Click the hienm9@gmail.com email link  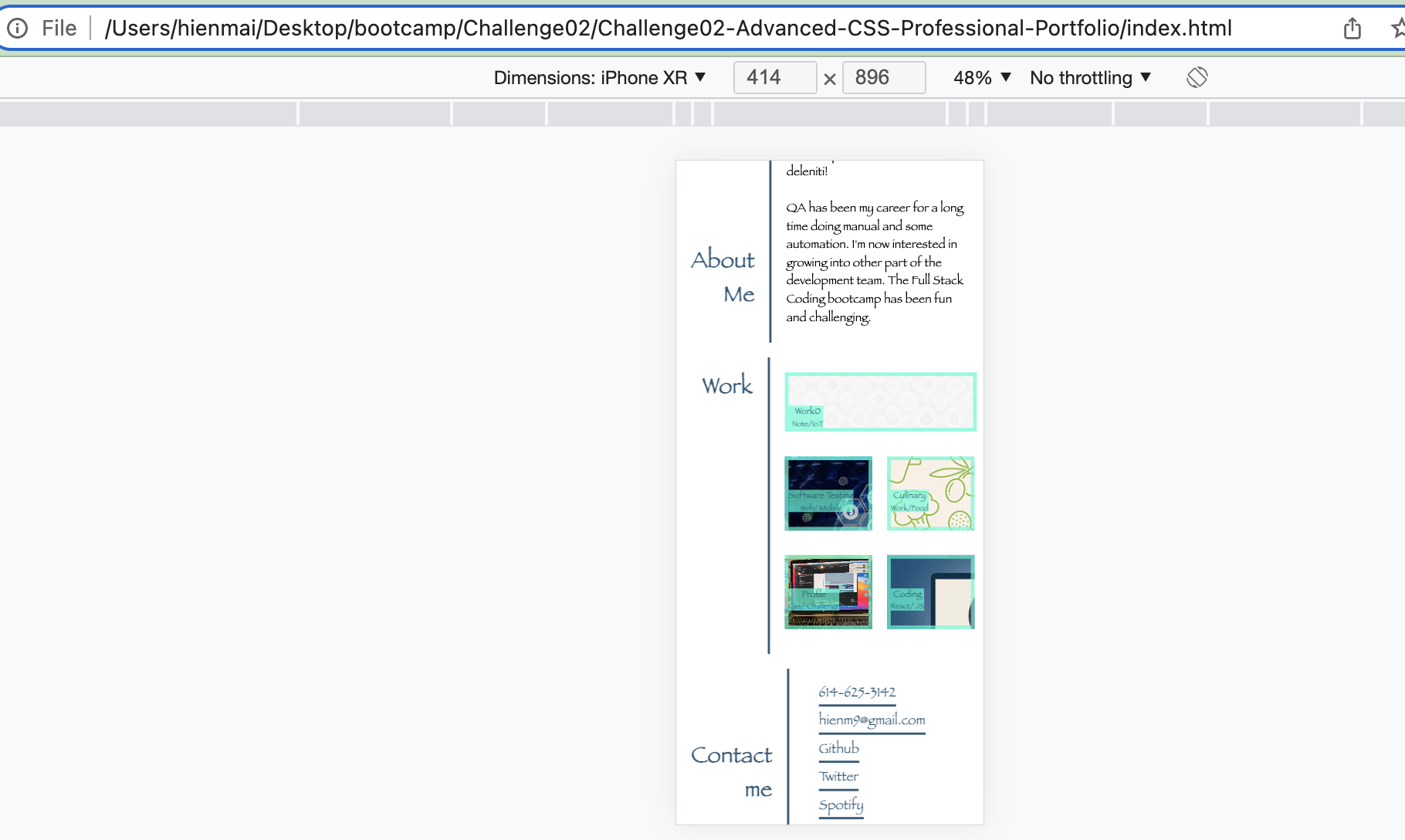pos(872,719)
